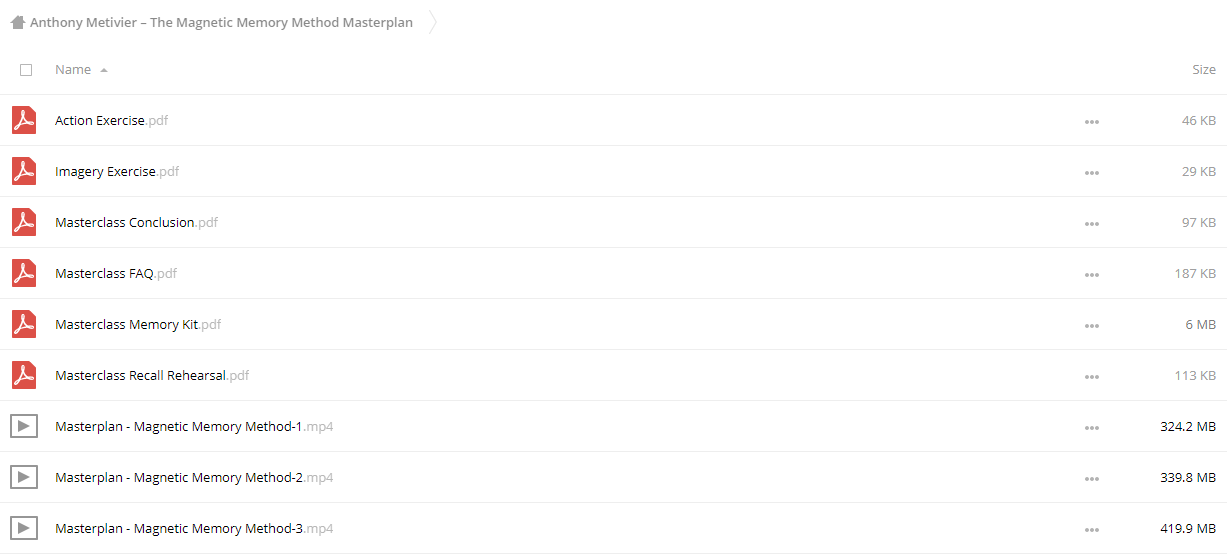Sort files using the Name arrow

pyautogui.click(x=104, y=70)
